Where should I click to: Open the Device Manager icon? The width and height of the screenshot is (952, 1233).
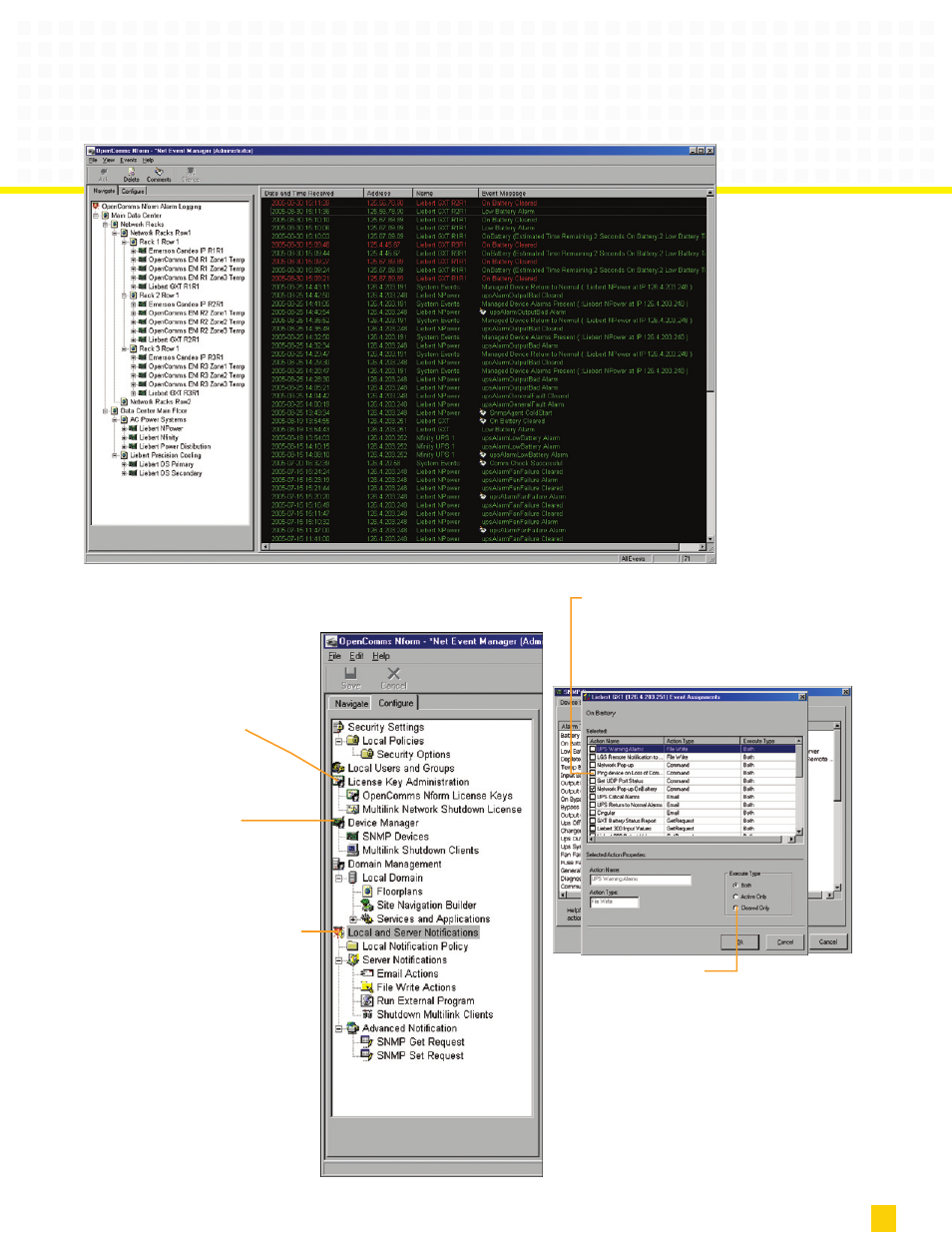[x=338, y=823]
